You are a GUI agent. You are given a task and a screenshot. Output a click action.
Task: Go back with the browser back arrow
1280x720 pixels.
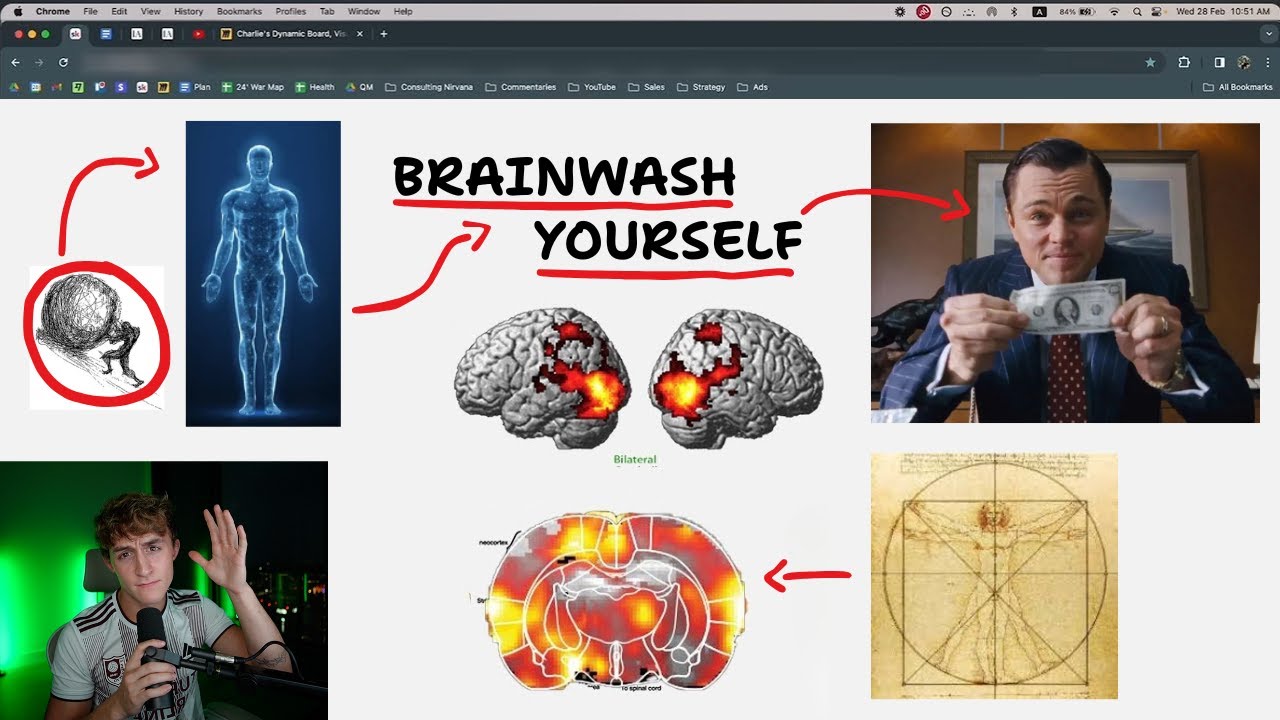tap(15, 62)
